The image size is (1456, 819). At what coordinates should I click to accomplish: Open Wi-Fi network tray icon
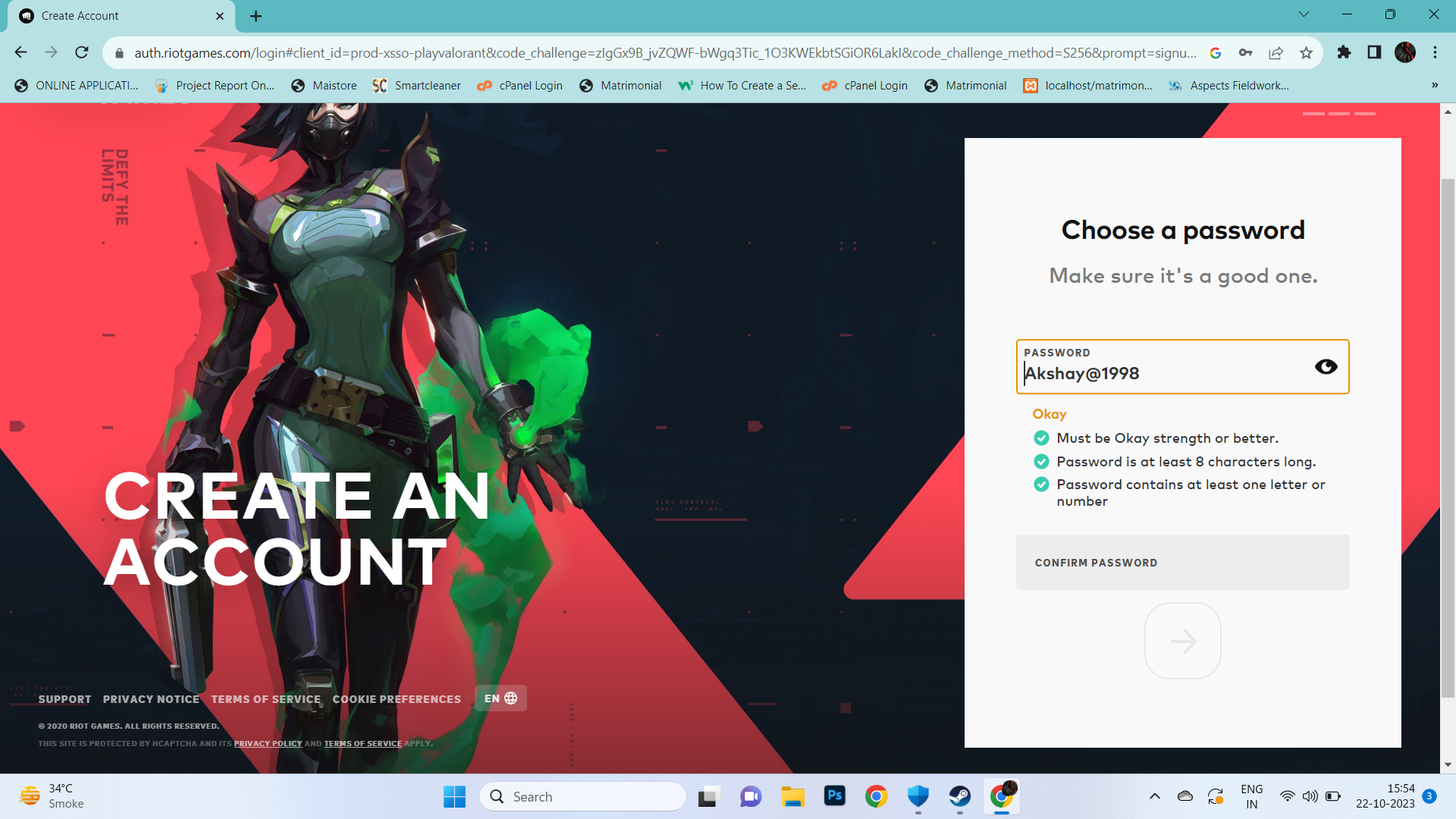tap(1287, 796)
